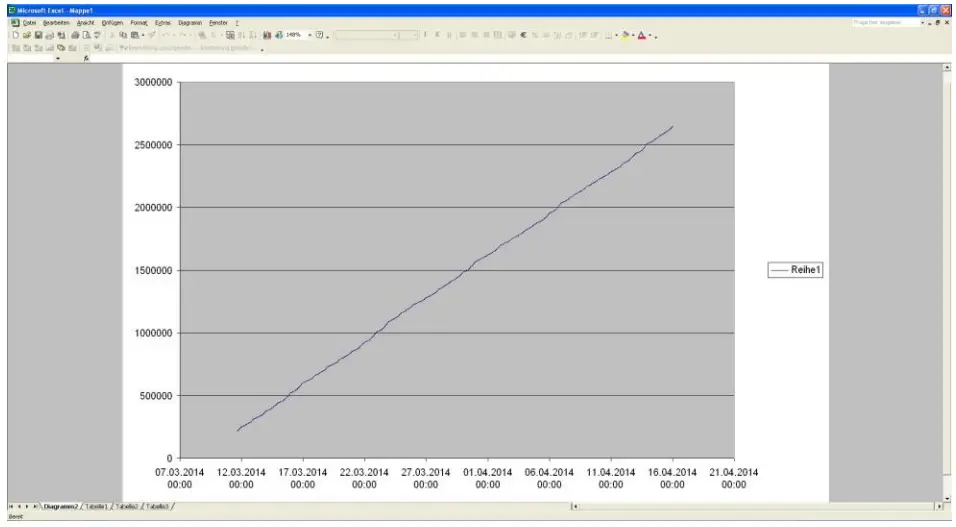Select the 500000 y-axis label
956x527 pixels.
[x=156, y=396]
